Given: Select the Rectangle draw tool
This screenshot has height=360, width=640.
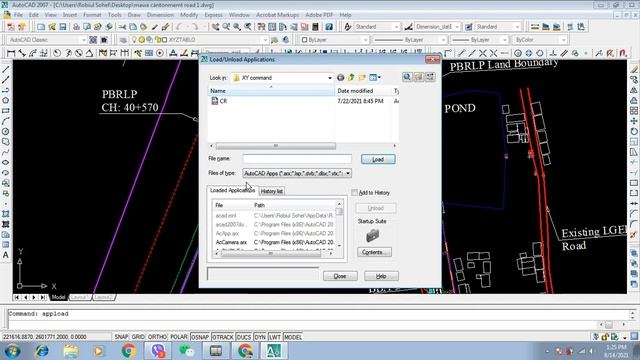Looking at the screenshot, I should pos(6,111).
